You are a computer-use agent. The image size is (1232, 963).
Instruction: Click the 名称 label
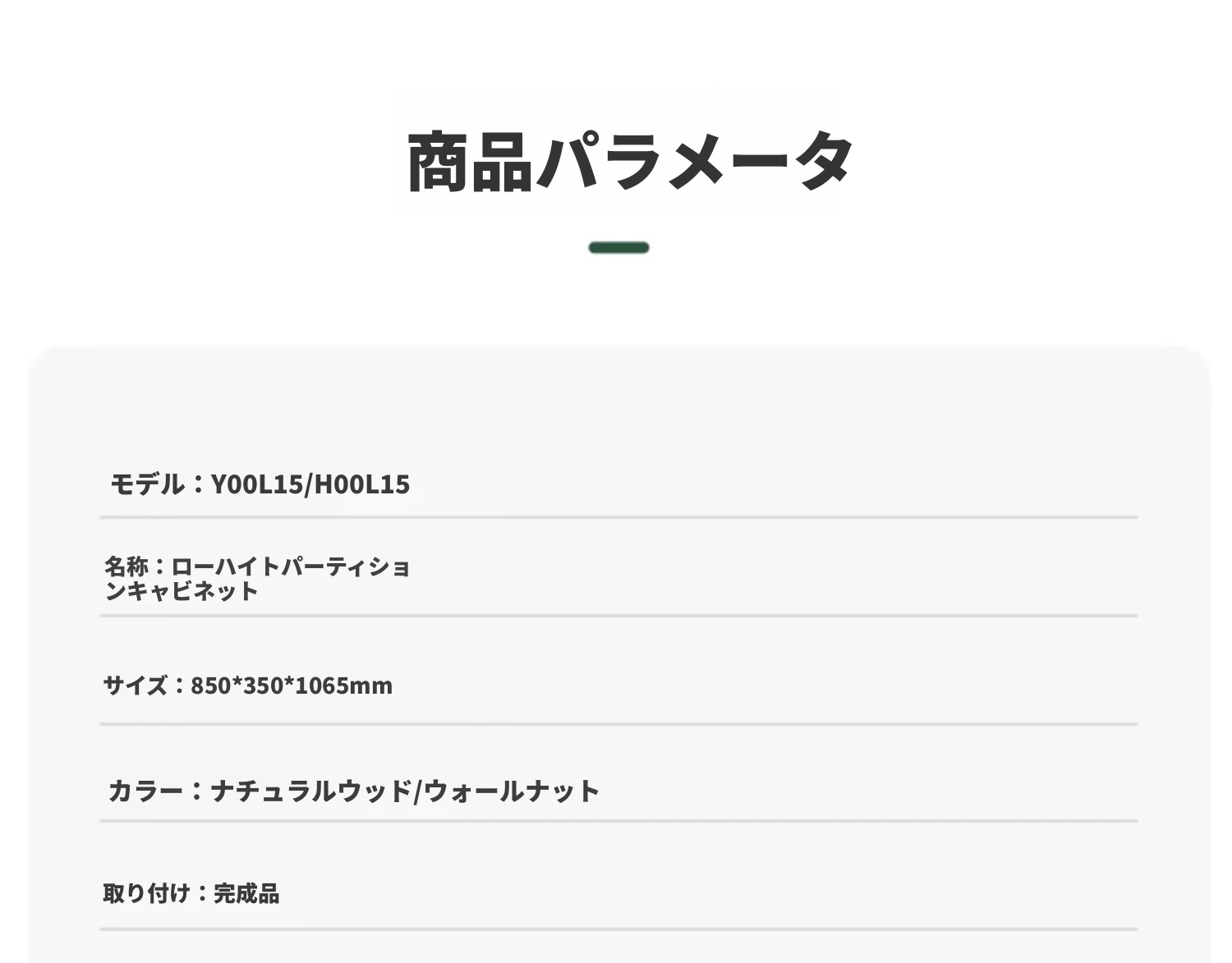click(x=126, y=566)
